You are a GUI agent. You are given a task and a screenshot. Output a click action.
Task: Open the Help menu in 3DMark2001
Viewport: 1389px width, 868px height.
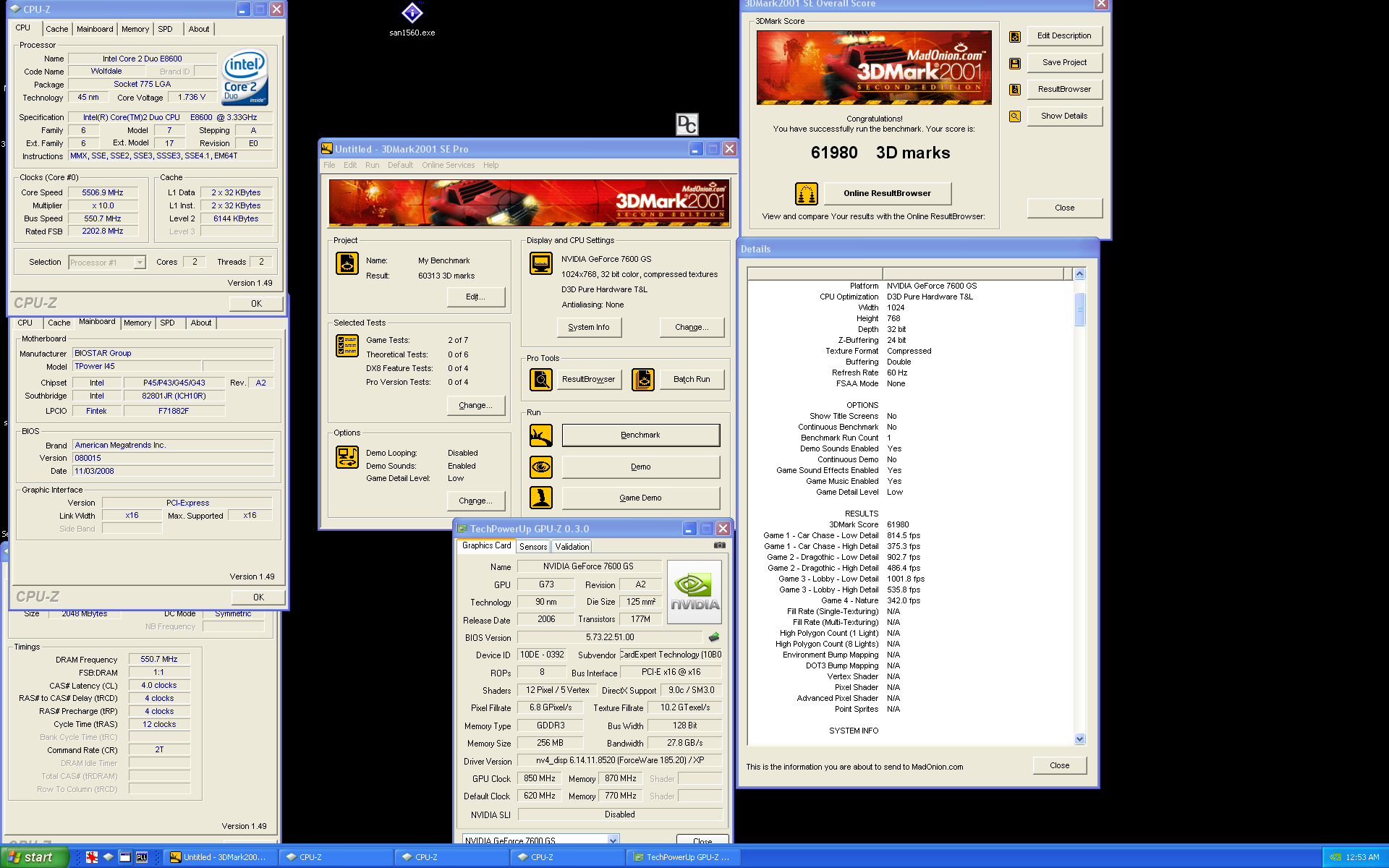click(491, 165)
